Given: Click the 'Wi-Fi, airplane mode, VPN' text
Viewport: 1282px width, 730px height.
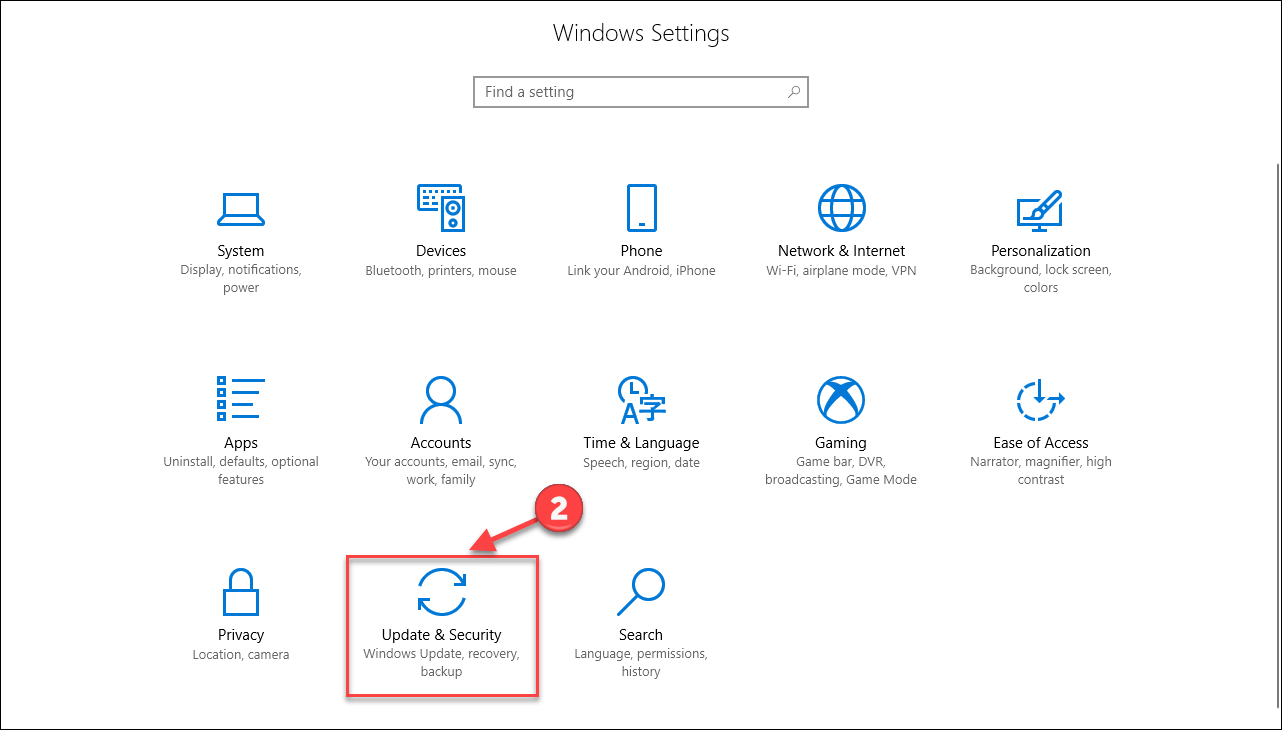Looking at the screenshot, I should pyautogui.click(x=841, y=270).
